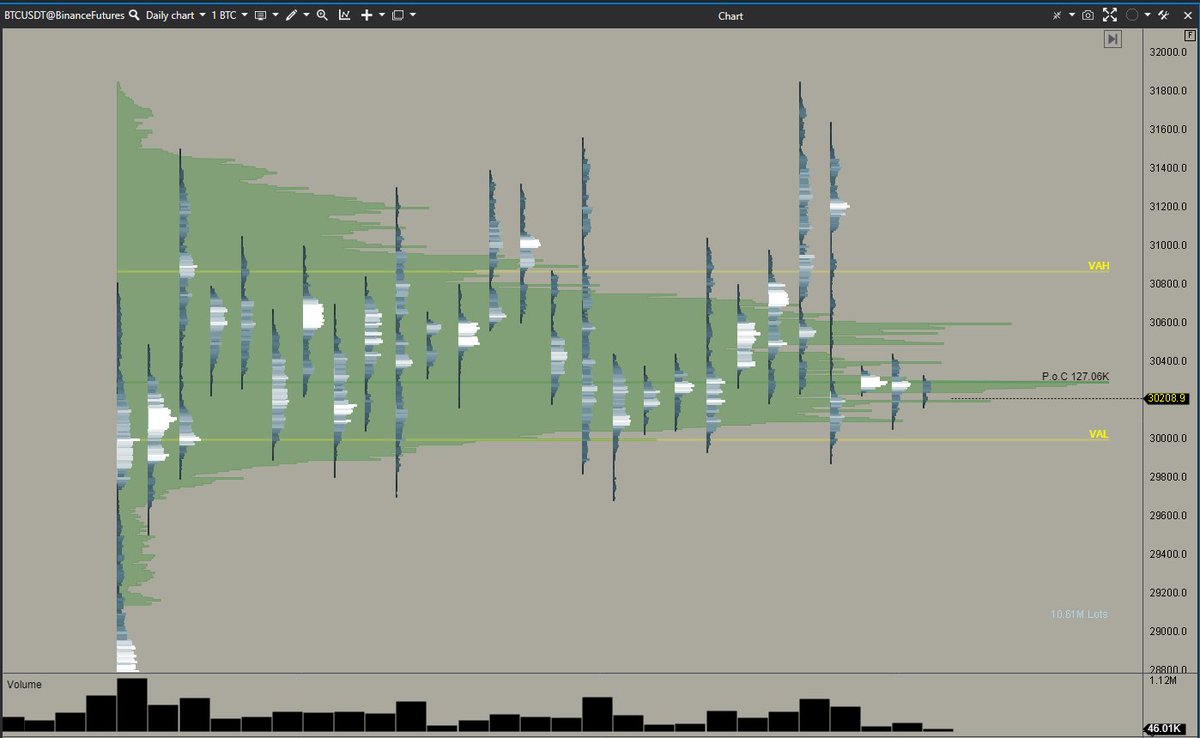Screen dimensions: 1200x738
Task: Expand the arrow beside the plus icon
Action: 382,15
